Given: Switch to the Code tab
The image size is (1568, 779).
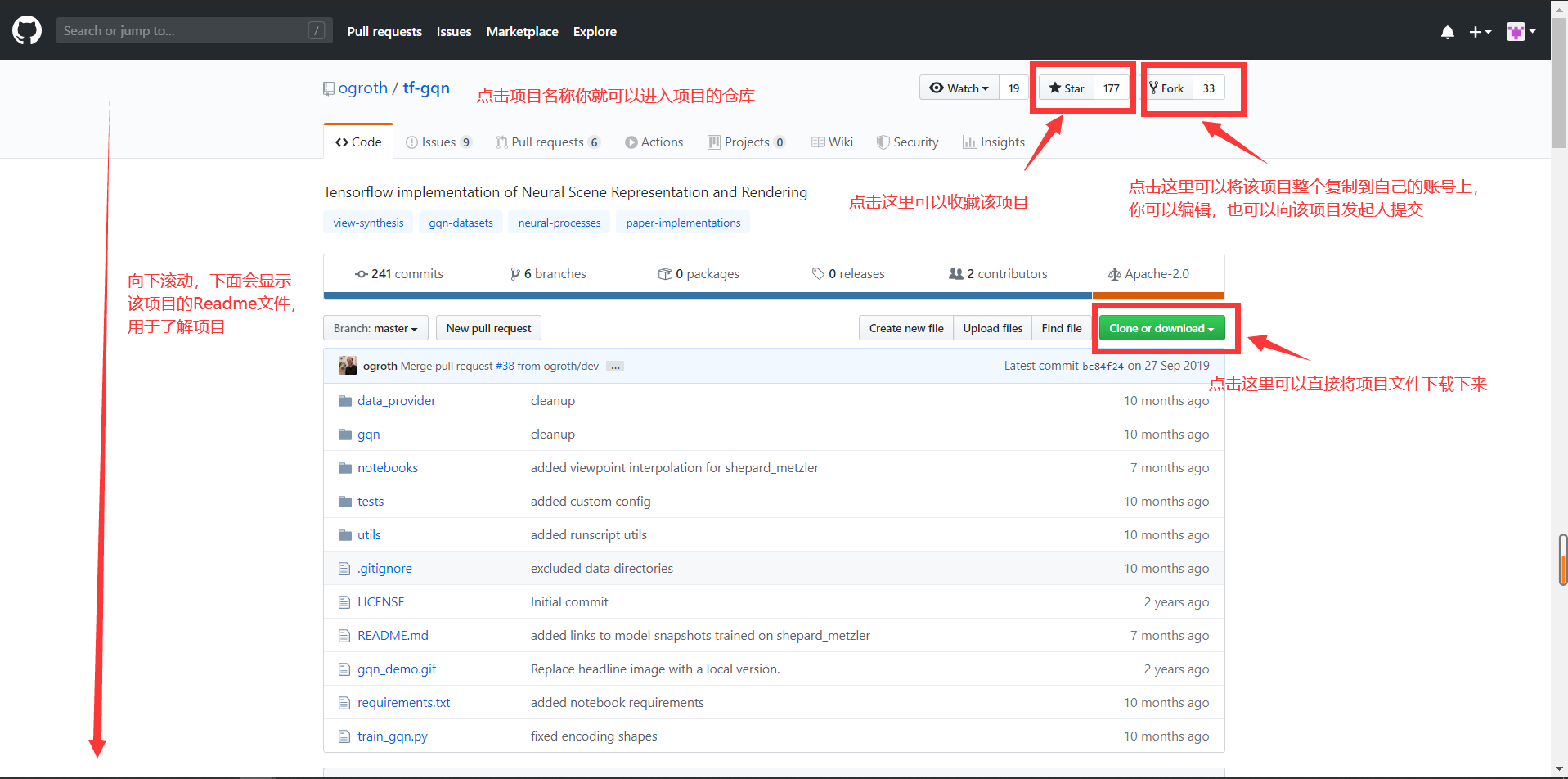Looking at the screenshot, I should pyautogui.click(x=358, y=142).
